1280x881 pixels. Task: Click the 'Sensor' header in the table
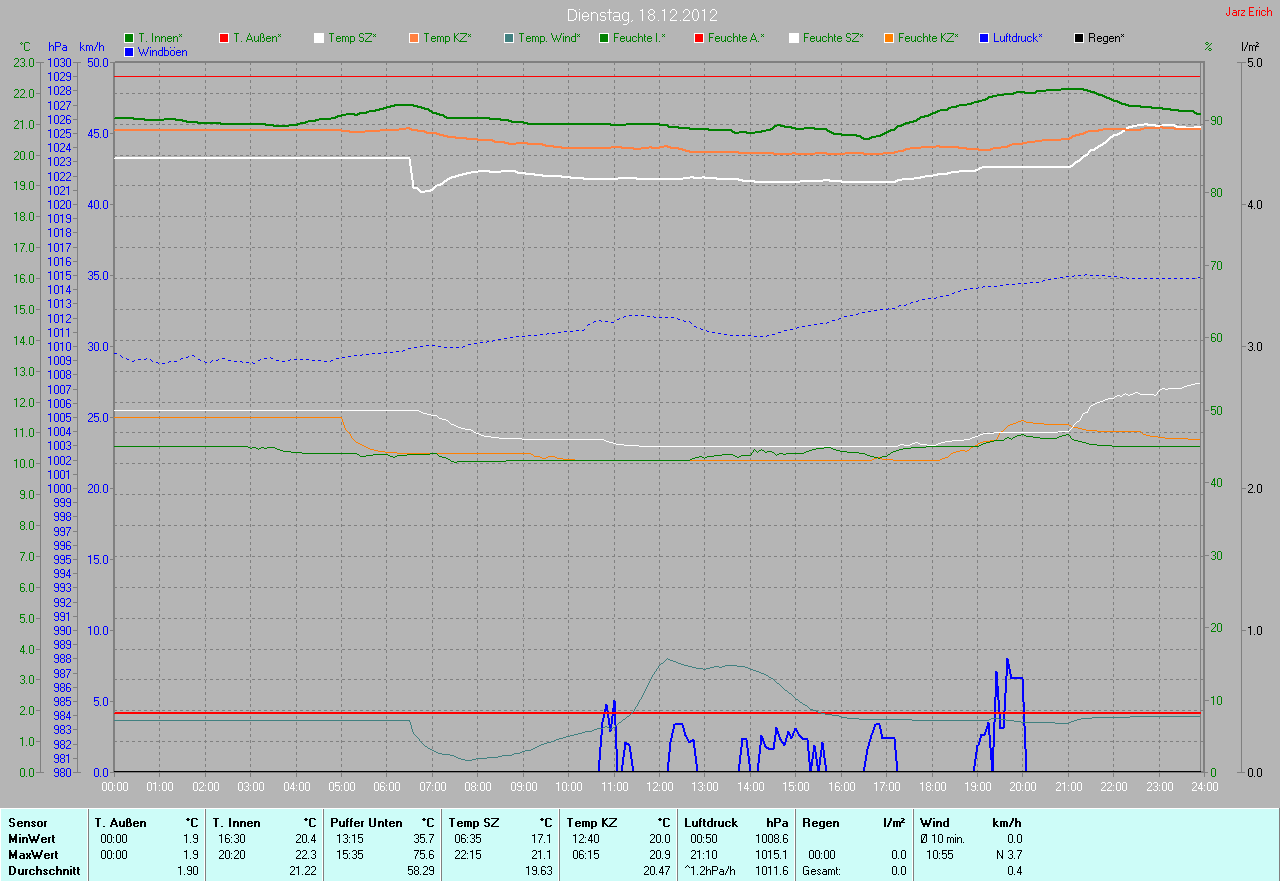pyautogui.click(x=27, y=823)
